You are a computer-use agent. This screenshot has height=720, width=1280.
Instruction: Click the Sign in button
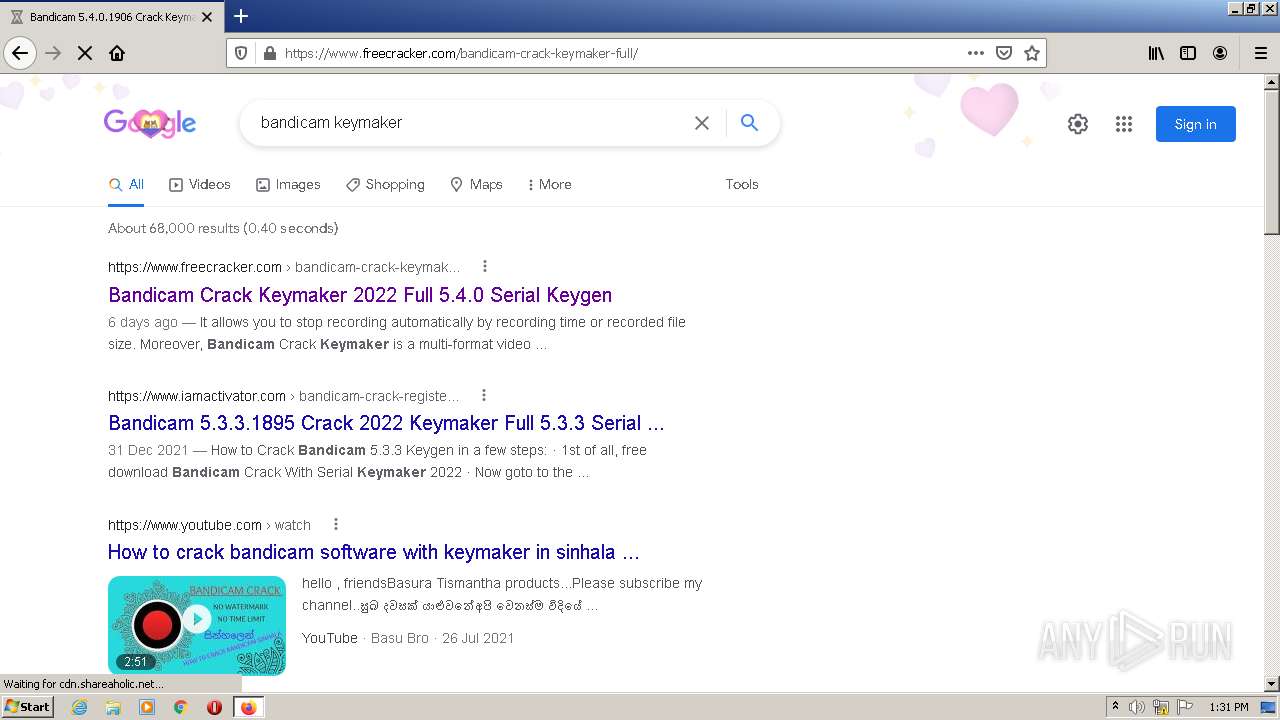click(1195, 124)
